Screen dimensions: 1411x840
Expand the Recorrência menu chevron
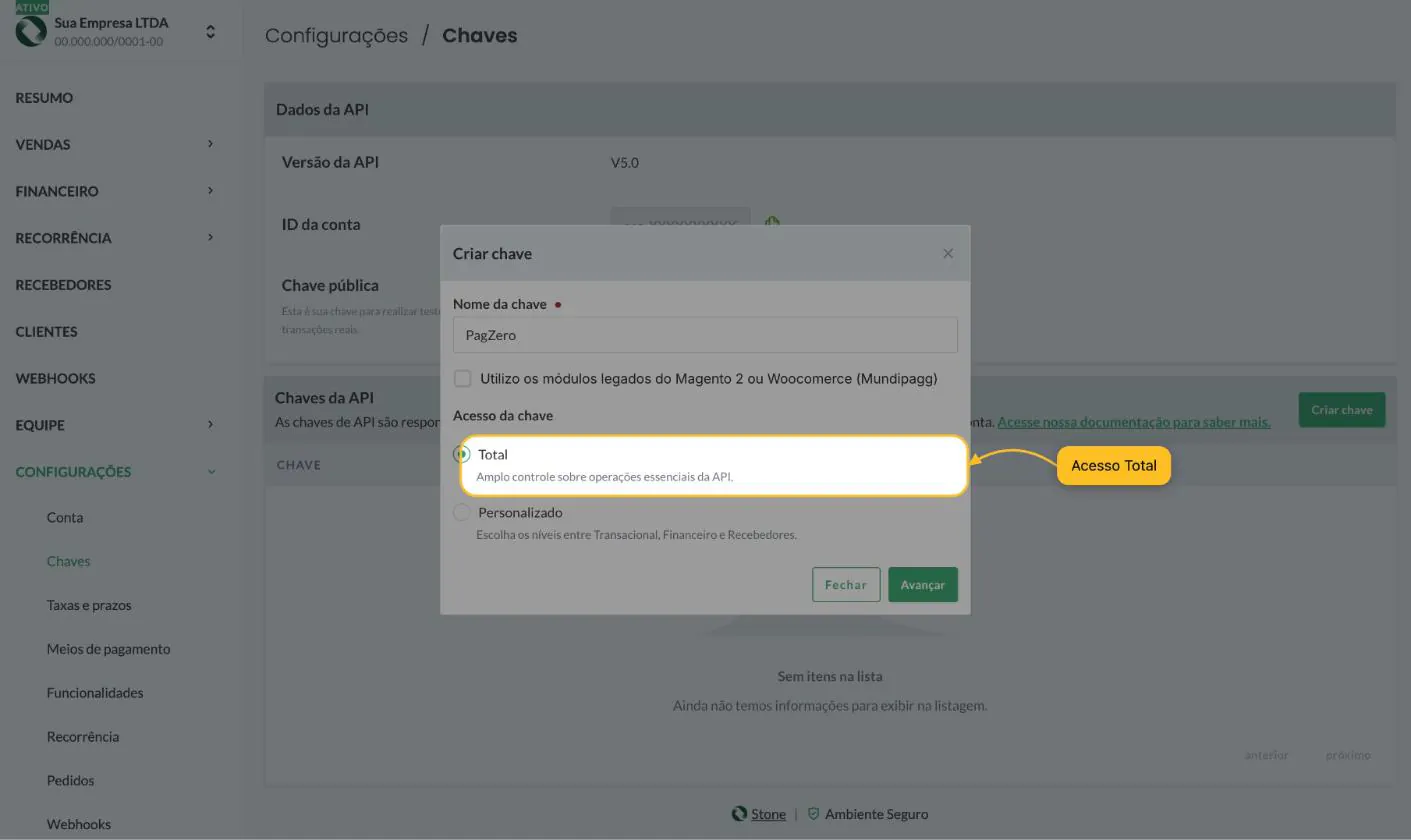[210, 238]
